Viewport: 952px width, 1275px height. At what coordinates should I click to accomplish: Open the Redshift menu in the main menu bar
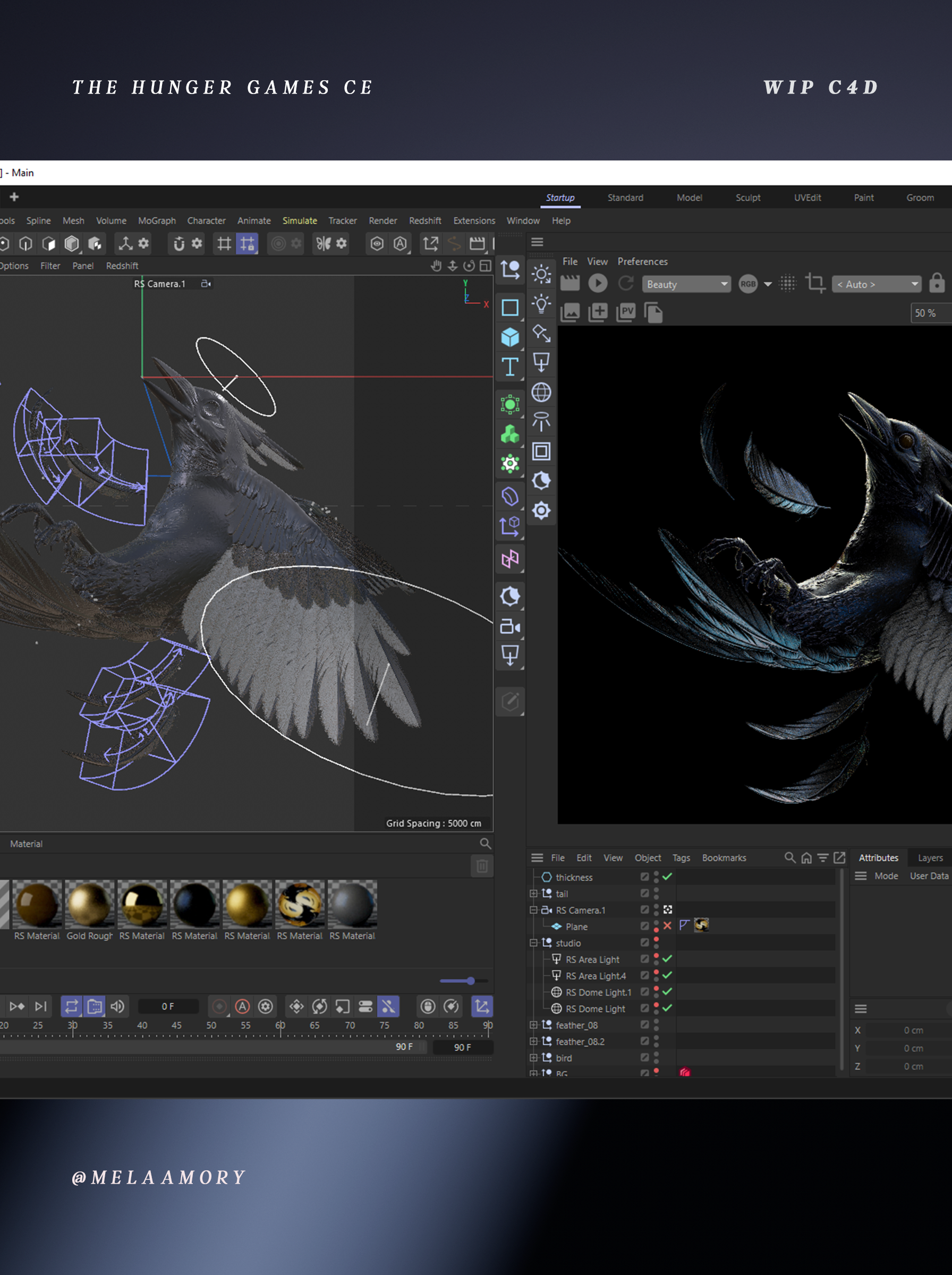tap(424, 220)
